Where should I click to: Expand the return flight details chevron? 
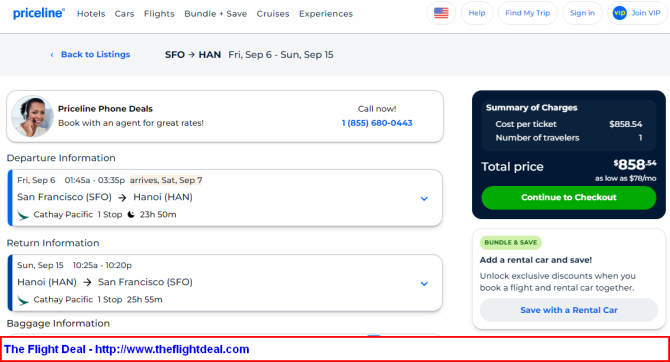click(x=424, y=283)
